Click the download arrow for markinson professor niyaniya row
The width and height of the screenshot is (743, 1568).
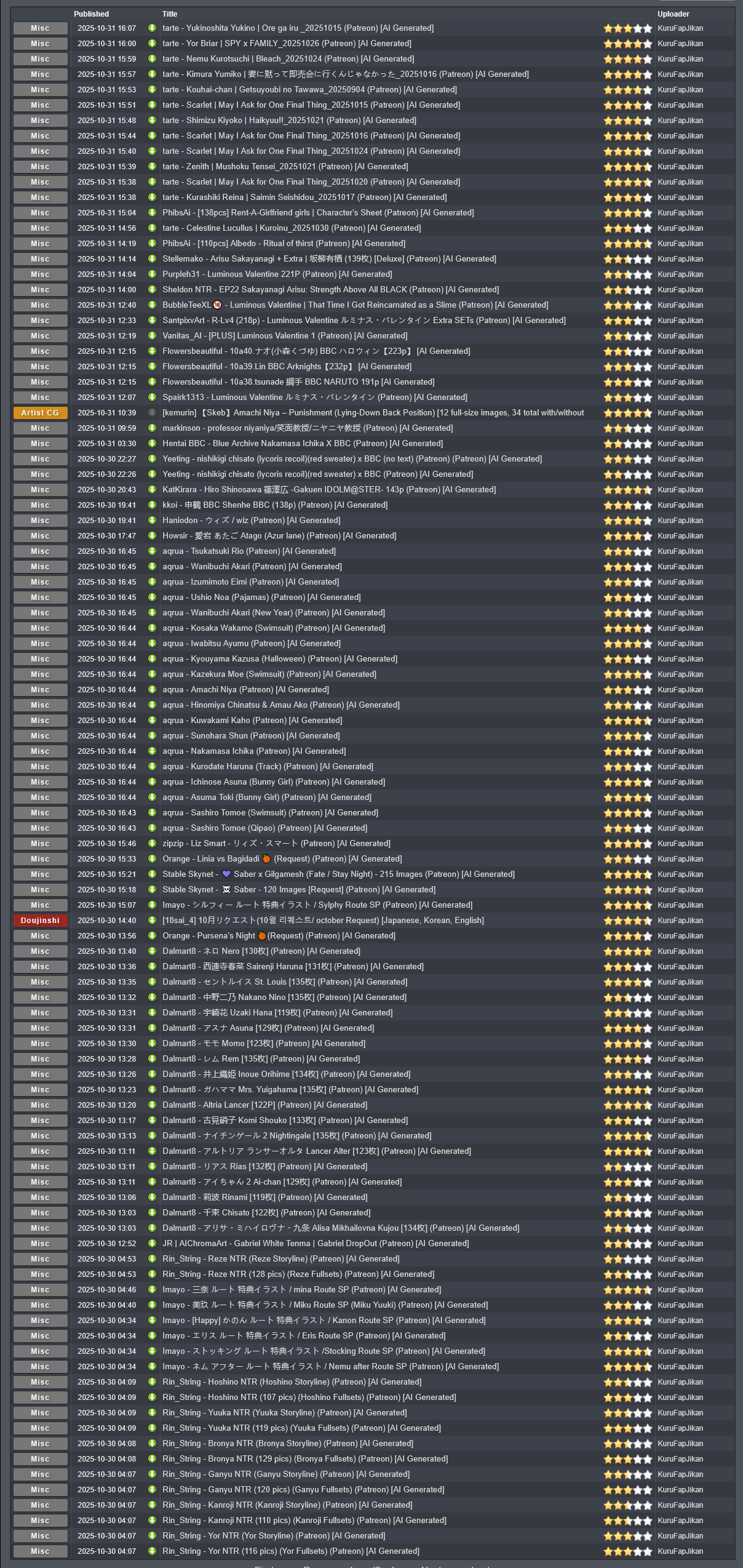[x=152, y=428]
